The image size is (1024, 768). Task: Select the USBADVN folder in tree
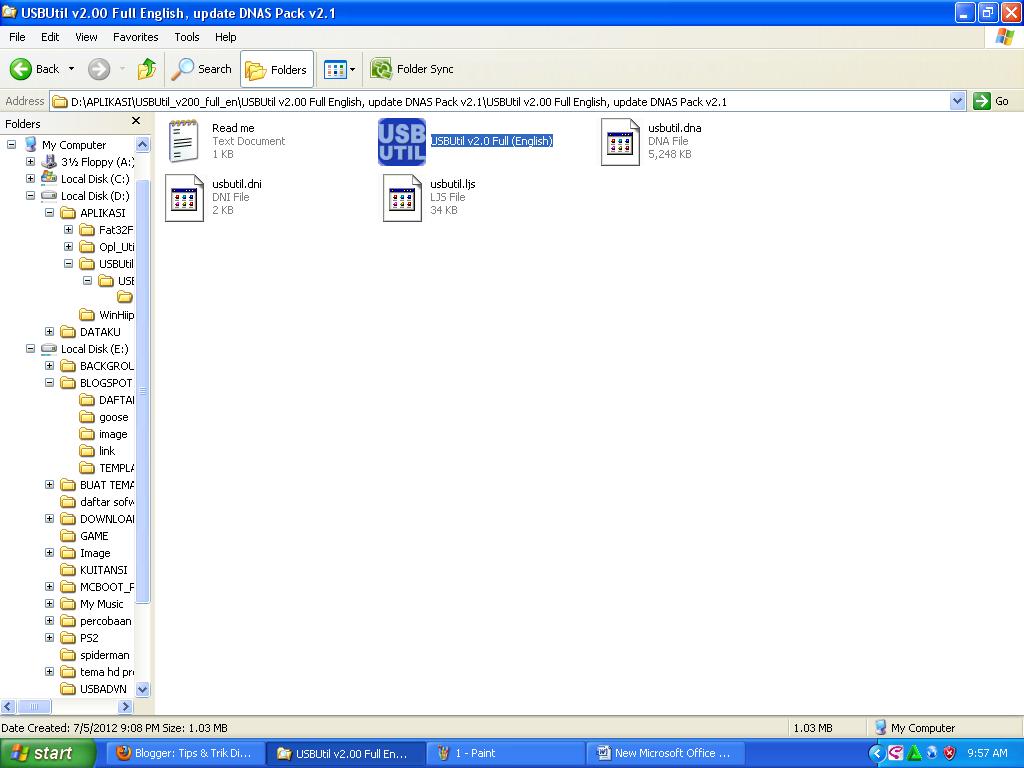tap(93, 689)
